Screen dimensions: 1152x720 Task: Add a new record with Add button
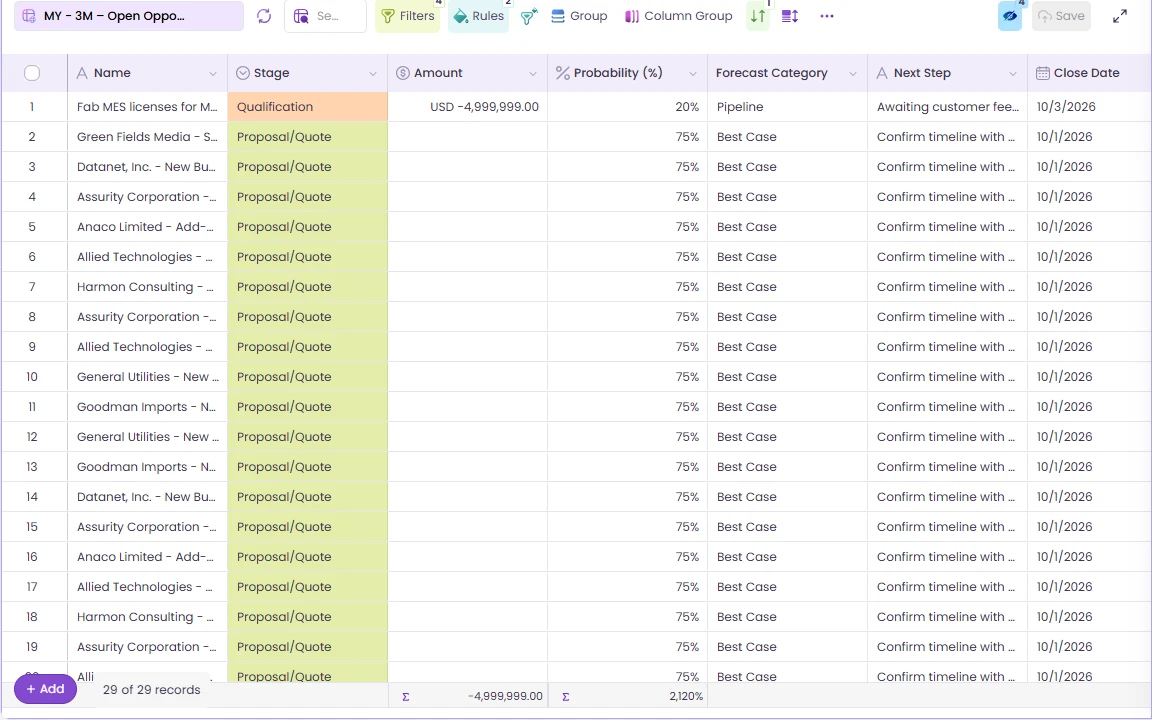[x=46, y=689]
